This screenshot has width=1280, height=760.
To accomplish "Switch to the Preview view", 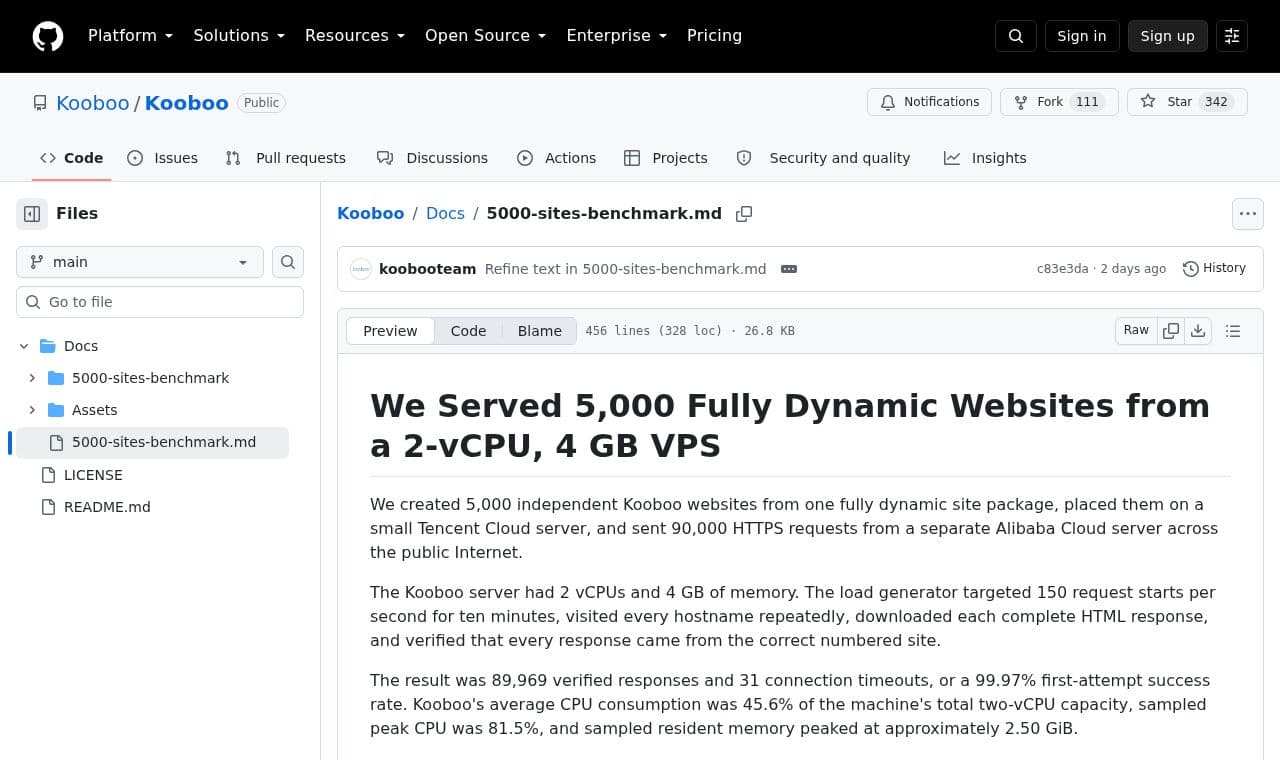I will click(x=390, y=331).
